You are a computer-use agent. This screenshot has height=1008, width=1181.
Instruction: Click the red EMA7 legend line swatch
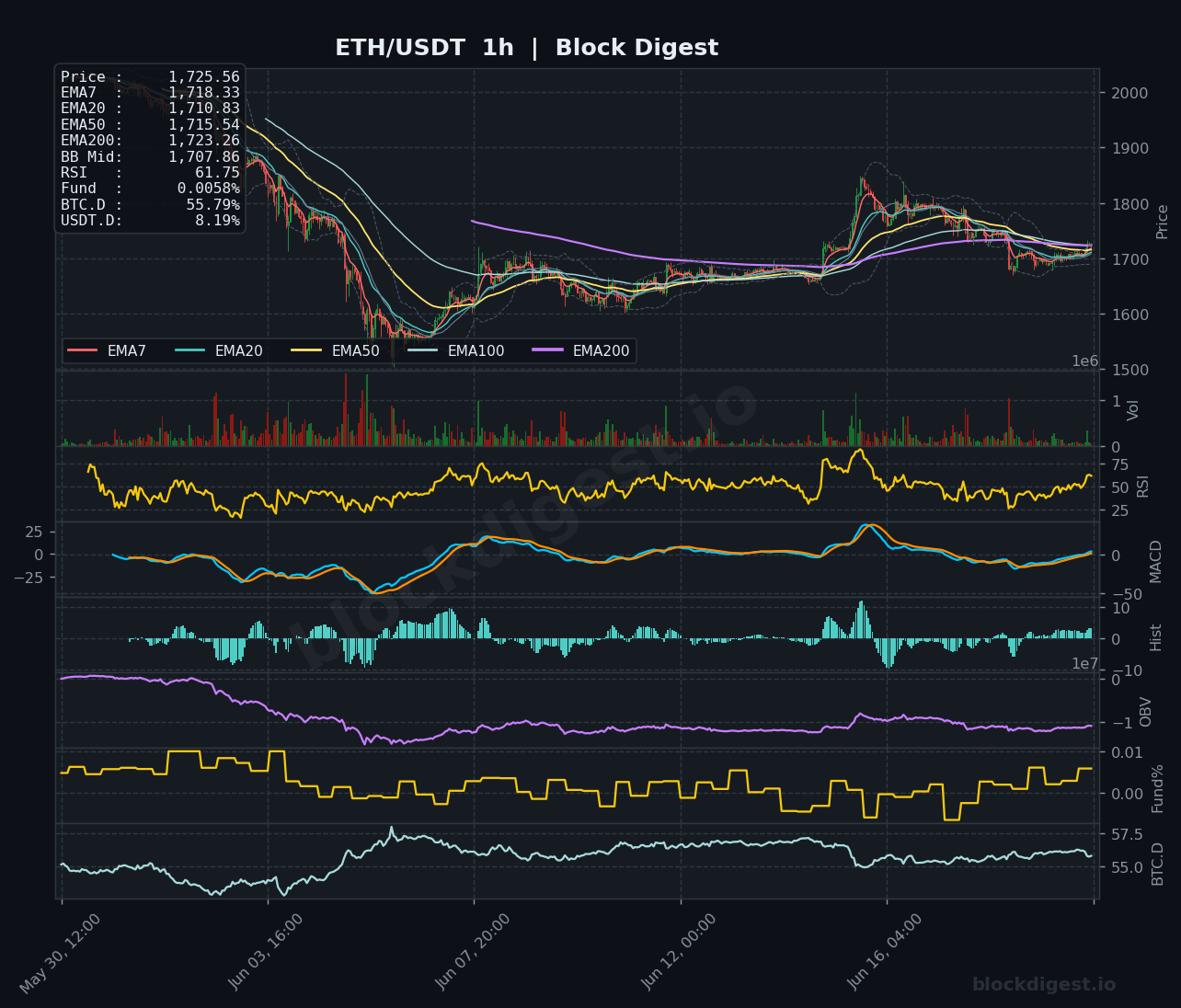[82, 350]
